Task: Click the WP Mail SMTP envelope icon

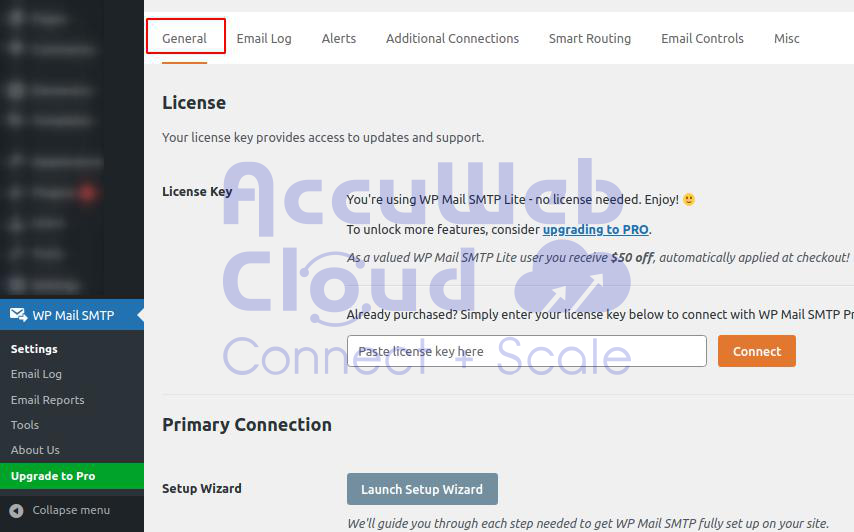Action: [x=19, y=315]
